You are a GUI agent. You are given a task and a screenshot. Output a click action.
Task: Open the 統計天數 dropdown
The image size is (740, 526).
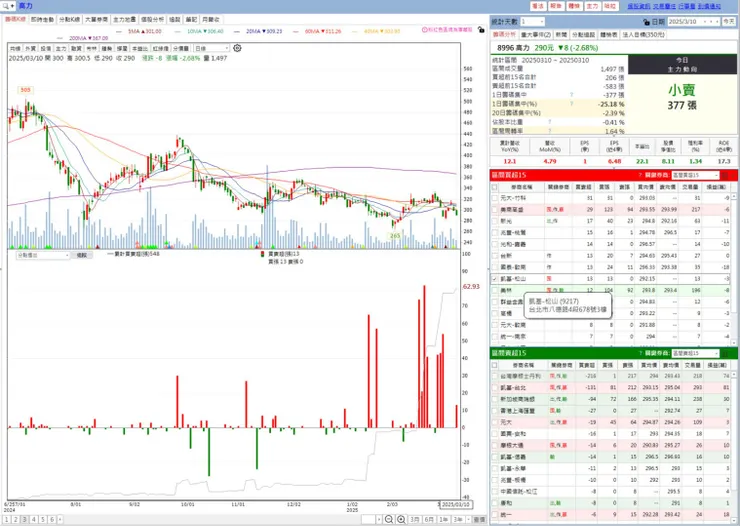(x=532, y=22)
